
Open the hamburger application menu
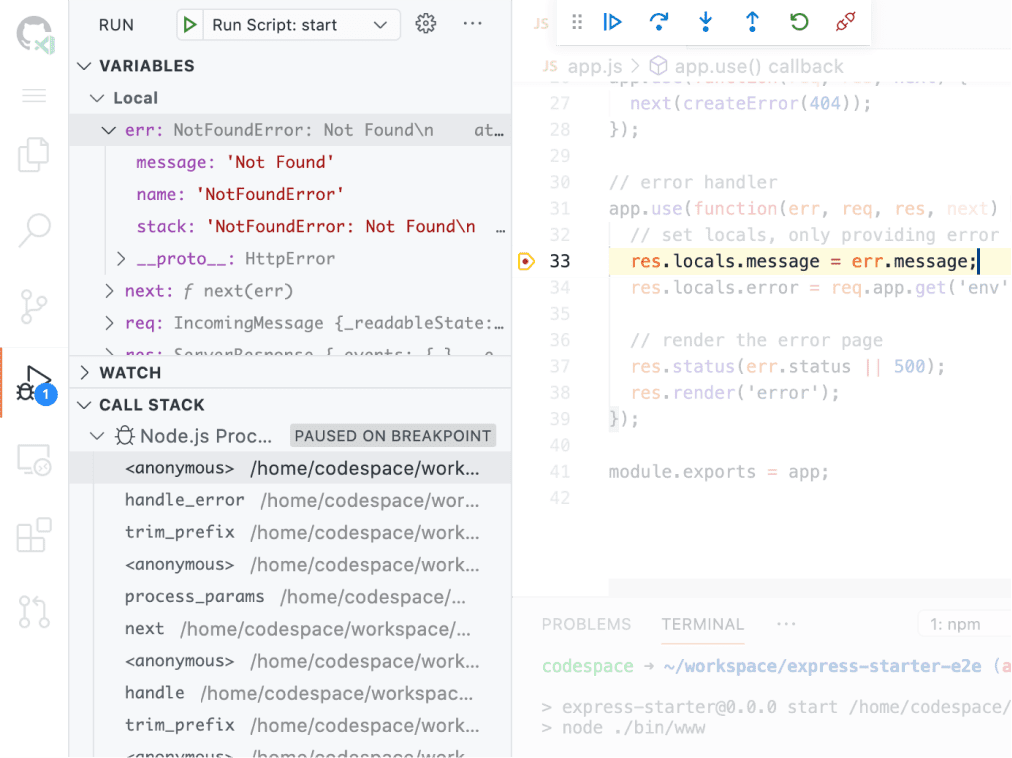[34, 96]
